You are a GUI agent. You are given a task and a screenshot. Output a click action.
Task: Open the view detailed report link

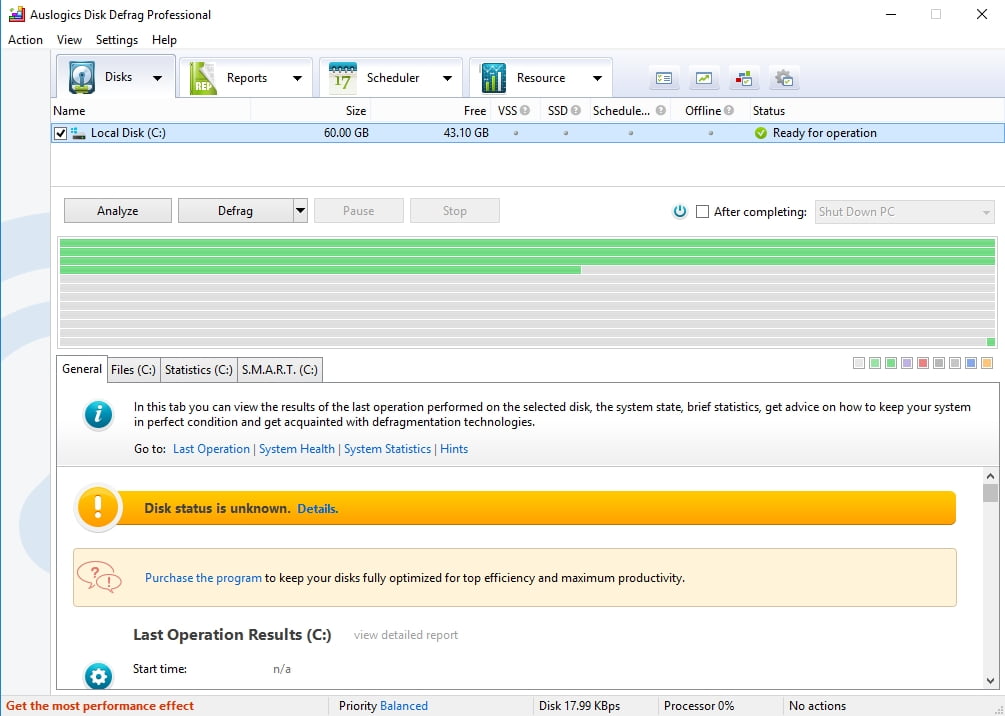tap(406, 635)
